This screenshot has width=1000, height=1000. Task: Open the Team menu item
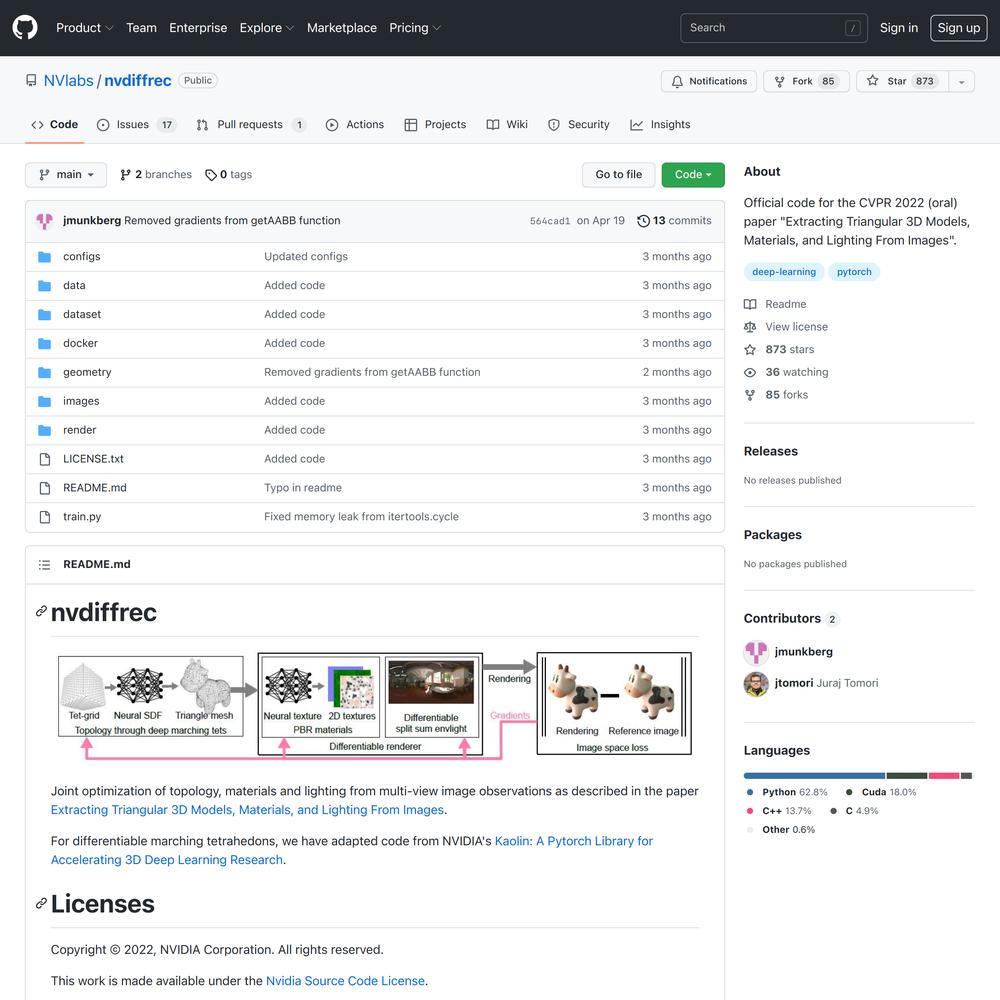coord(141,27)
